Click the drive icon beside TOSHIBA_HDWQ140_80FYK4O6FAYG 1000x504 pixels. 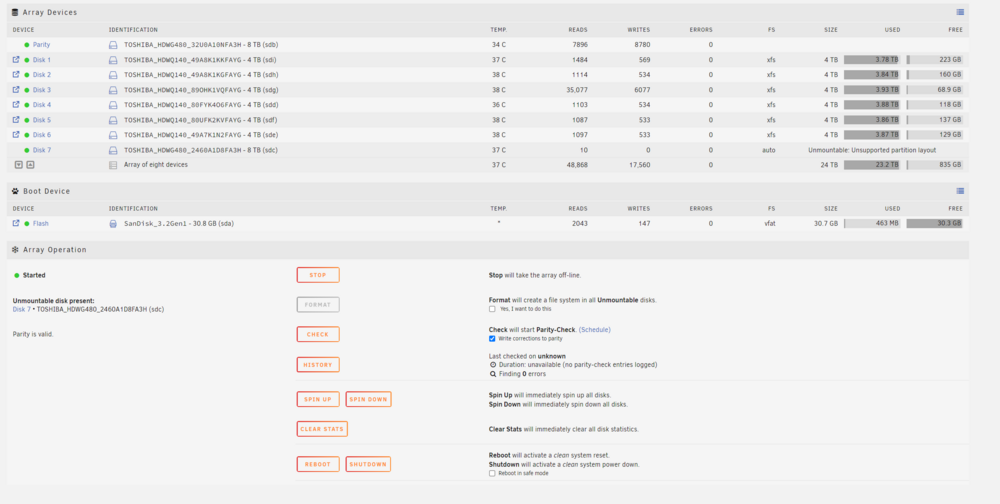pos(113,105)
